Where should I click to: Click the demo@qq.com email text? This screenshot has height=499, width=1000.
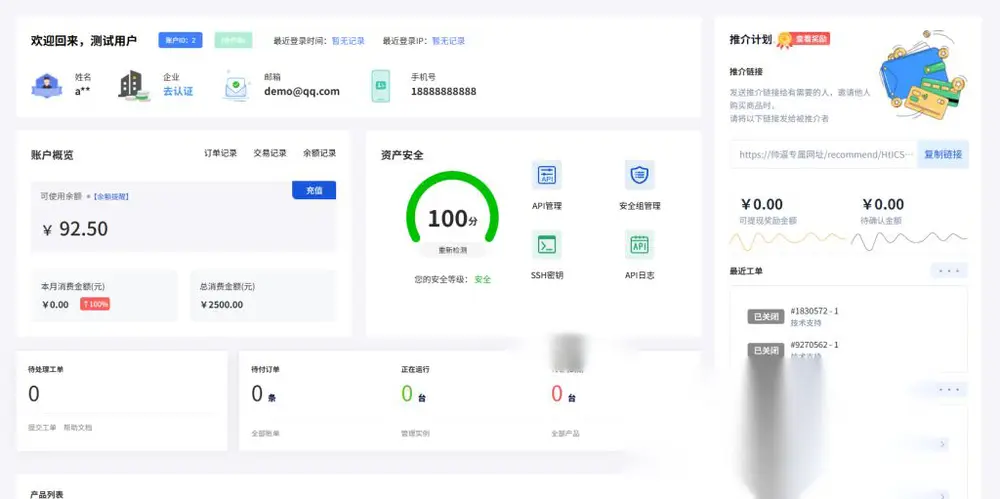tap(302, 91)
